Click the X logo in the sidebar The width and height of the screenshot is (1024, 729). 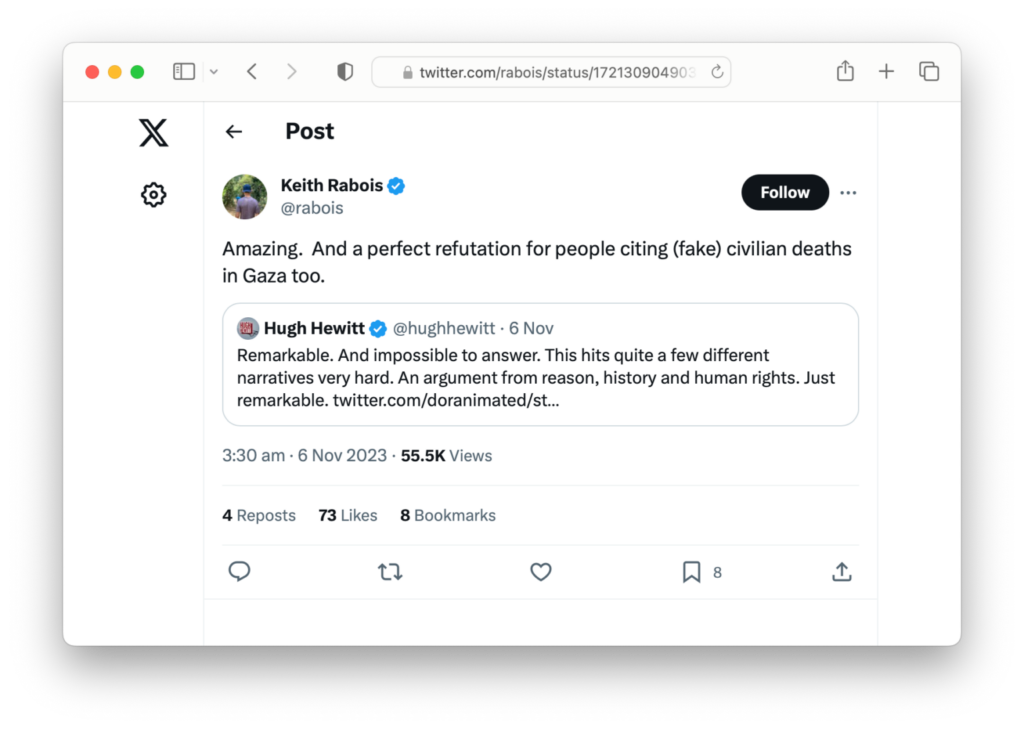click(153, 132)
